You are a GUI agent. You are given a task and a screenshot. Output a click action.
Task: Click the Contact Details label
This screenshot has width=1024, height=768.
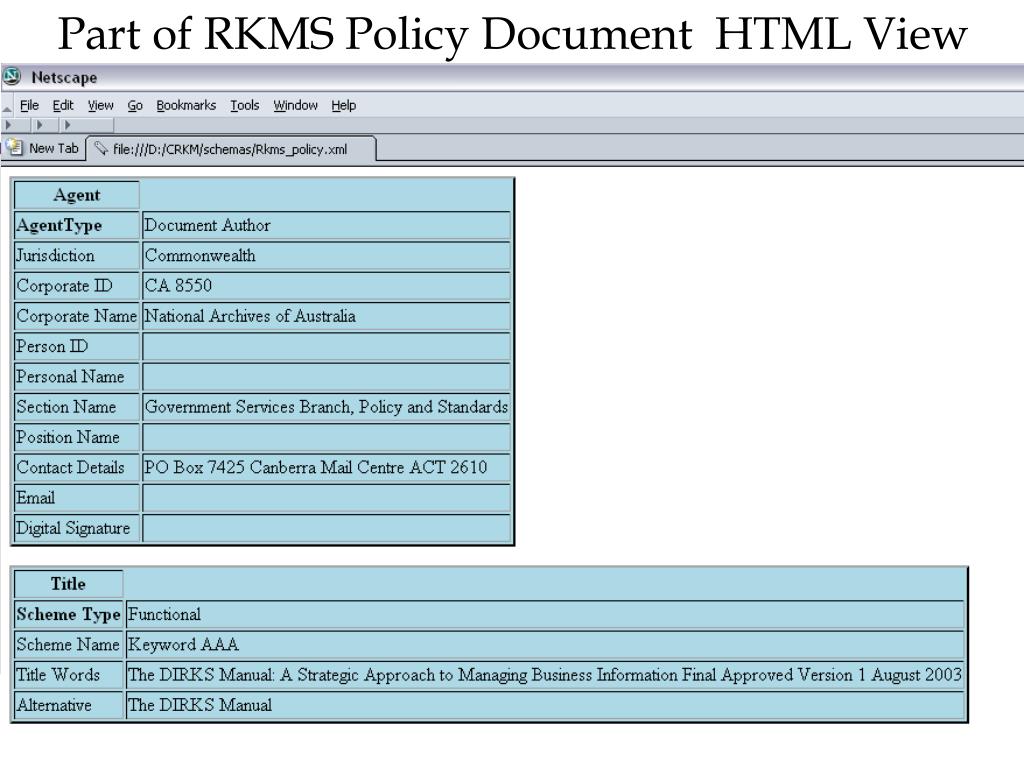(71, 468)
